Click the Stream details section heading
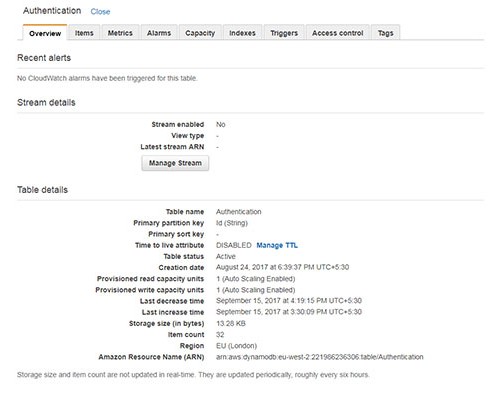This screenshot has height=400, width=495. [46, 102]
